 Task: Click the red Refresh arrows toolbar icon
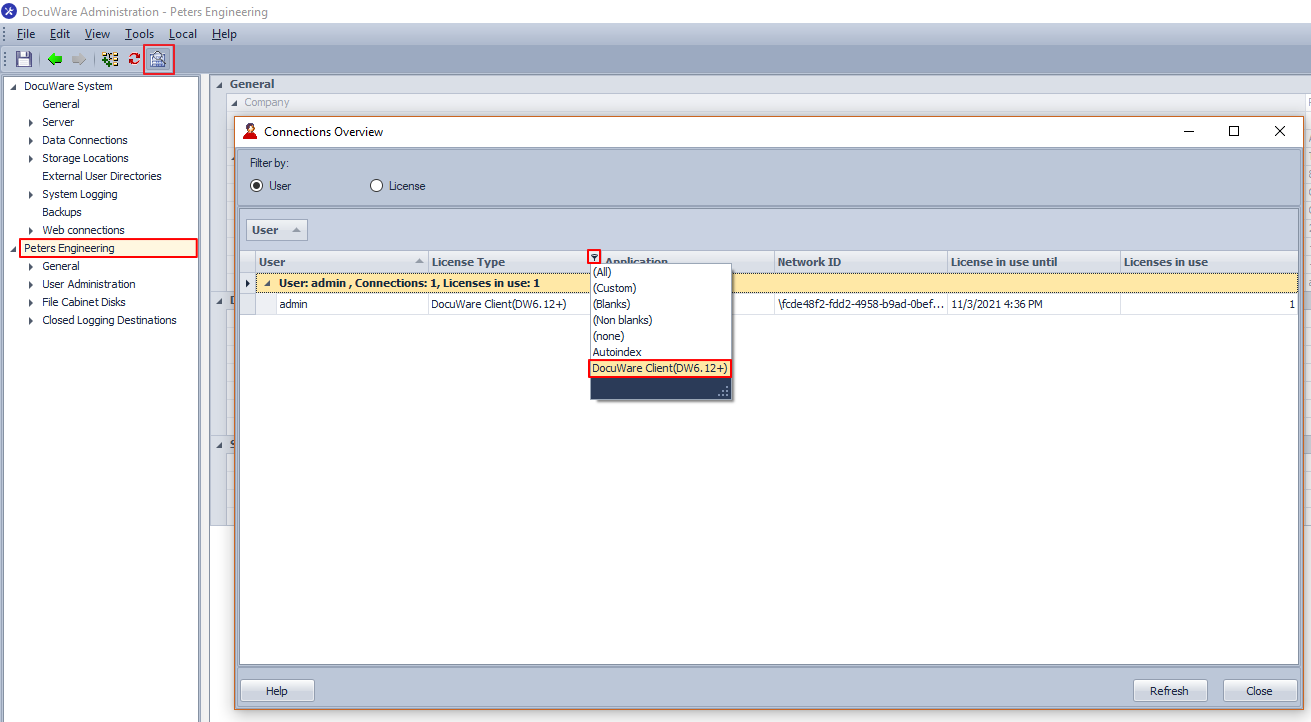[x=134, y=59]
